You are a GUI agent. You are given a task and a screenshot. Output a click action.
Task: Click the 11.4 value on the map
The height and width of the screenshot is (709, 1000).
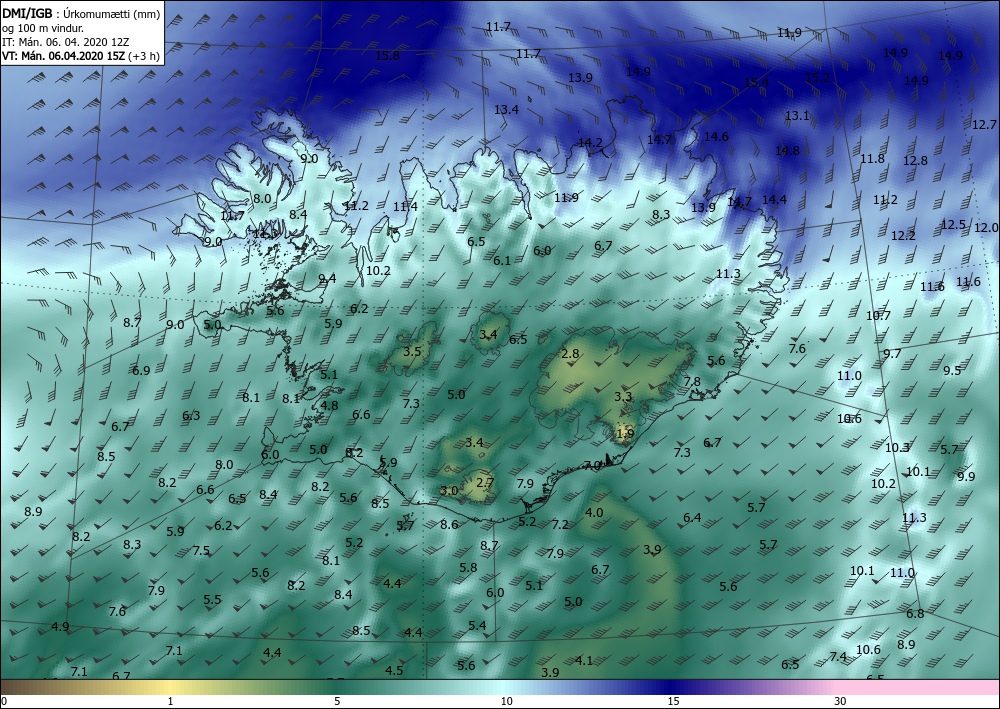(x=406, y=207)
